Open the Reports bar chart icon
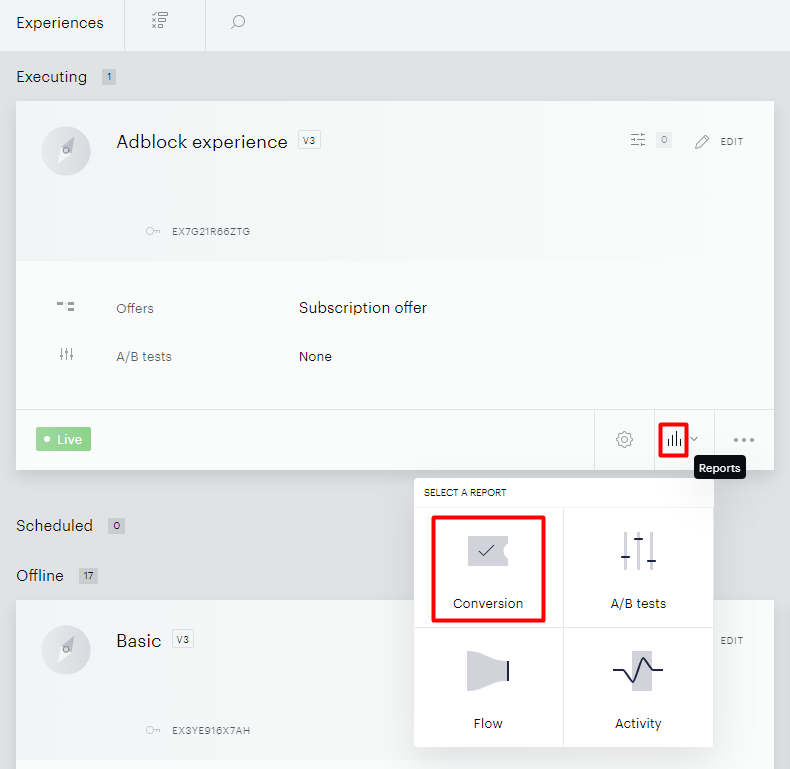Image resolution: width=790 pixels, height=769 pixels. (x=674, y=440)
